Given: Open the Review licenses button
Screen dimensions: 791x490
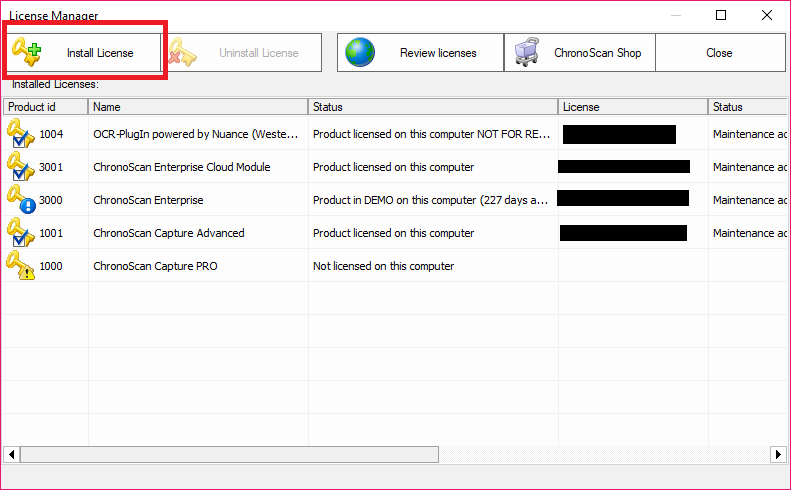Looking at the screenshot, I should coord(420,53).
